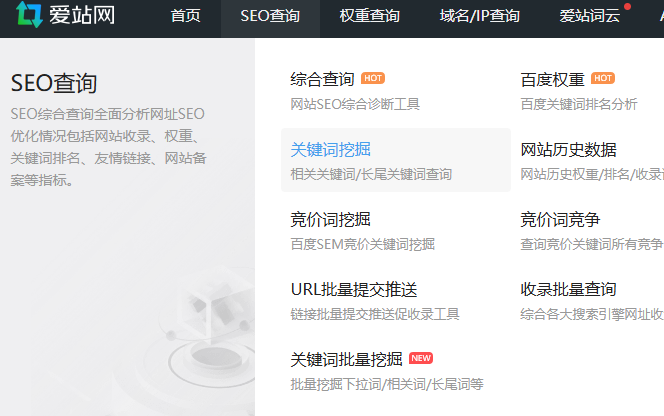Image resolution: width=664 pixels, height=416 pixels.
Task: Open the 综合查询 tool link
Action: click(x=322, y=79)
